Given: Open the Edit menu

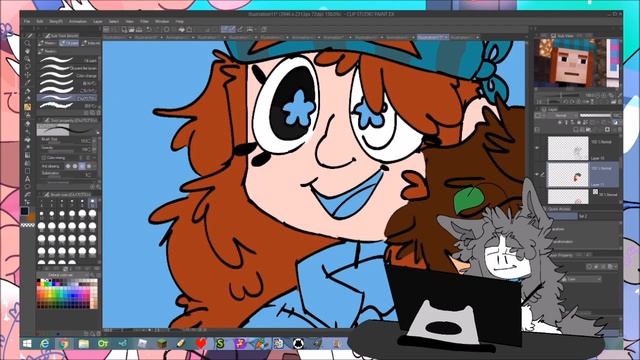Looking at the screenshot, I should click(40, 21).
